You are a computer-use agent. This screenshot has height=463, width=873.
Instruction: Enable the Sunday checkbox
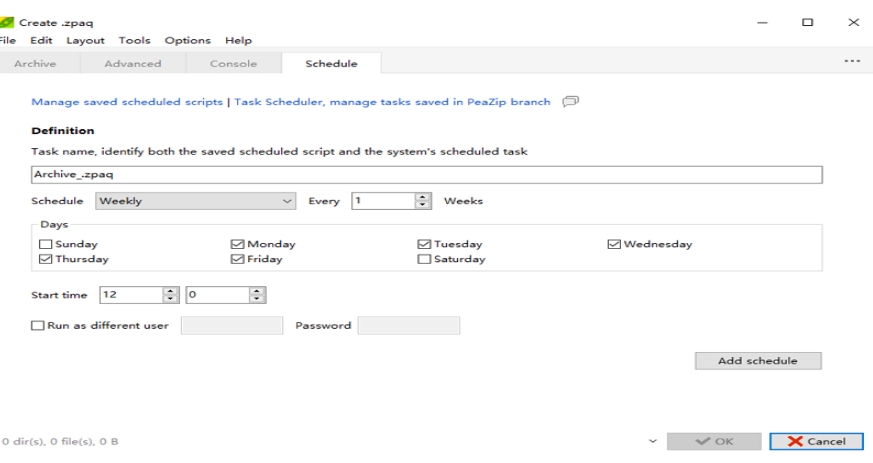click(x=44, y=244)
